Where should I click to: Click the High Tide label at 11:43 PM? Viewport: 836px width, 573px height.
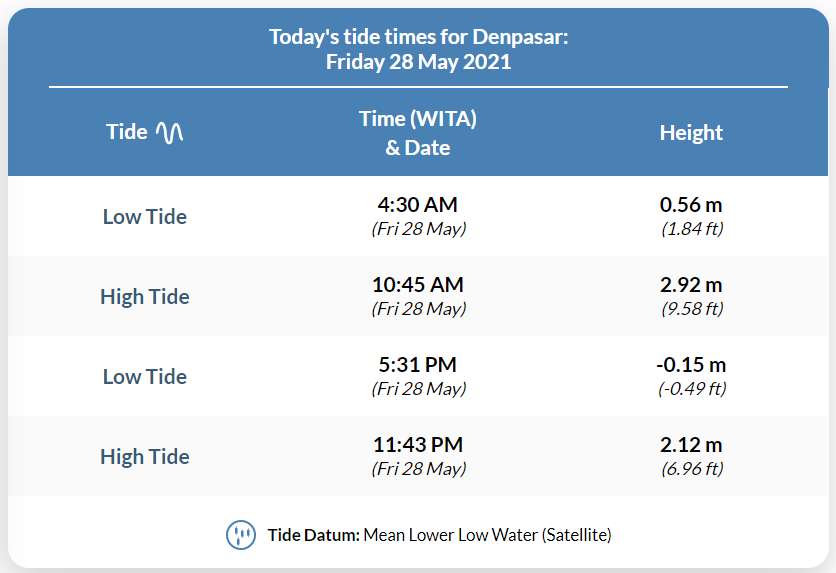144,456
